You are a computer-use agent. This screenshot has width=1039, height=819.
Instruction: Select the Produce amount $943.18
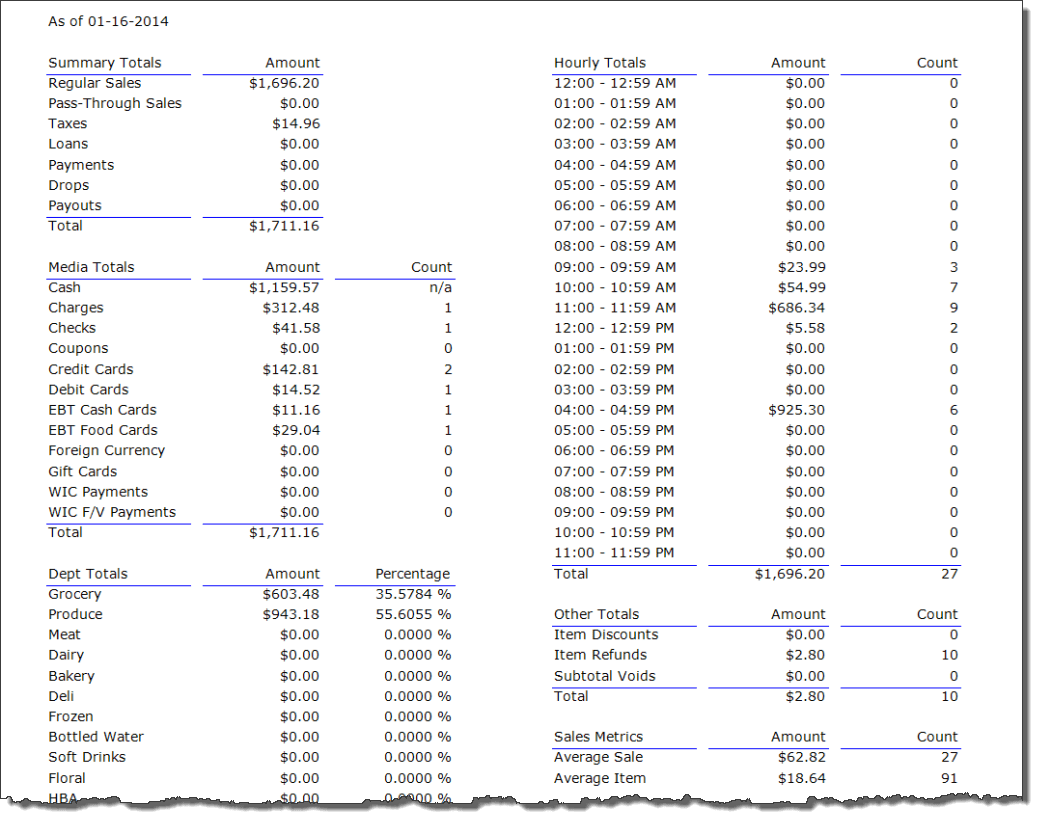point(291,614)
